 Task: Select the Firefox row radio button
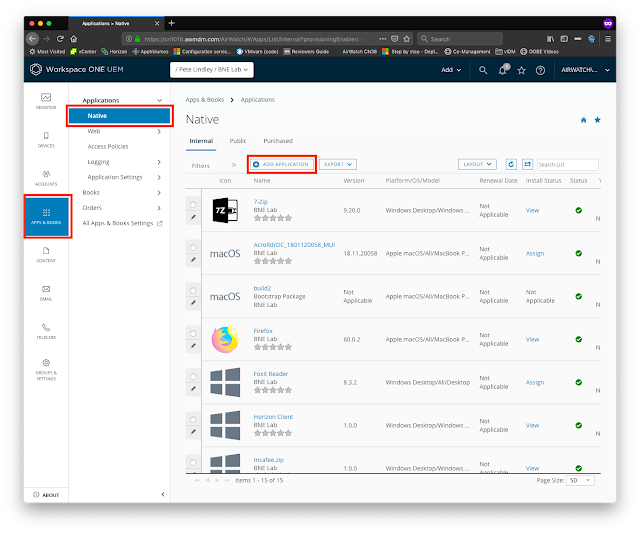(x=193, y=333)
